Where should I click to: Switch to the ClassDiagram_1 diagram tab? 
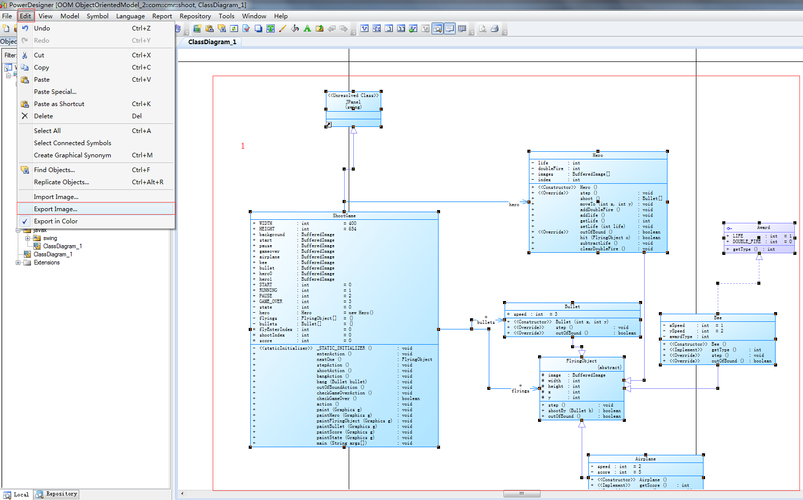coord(212,42)
